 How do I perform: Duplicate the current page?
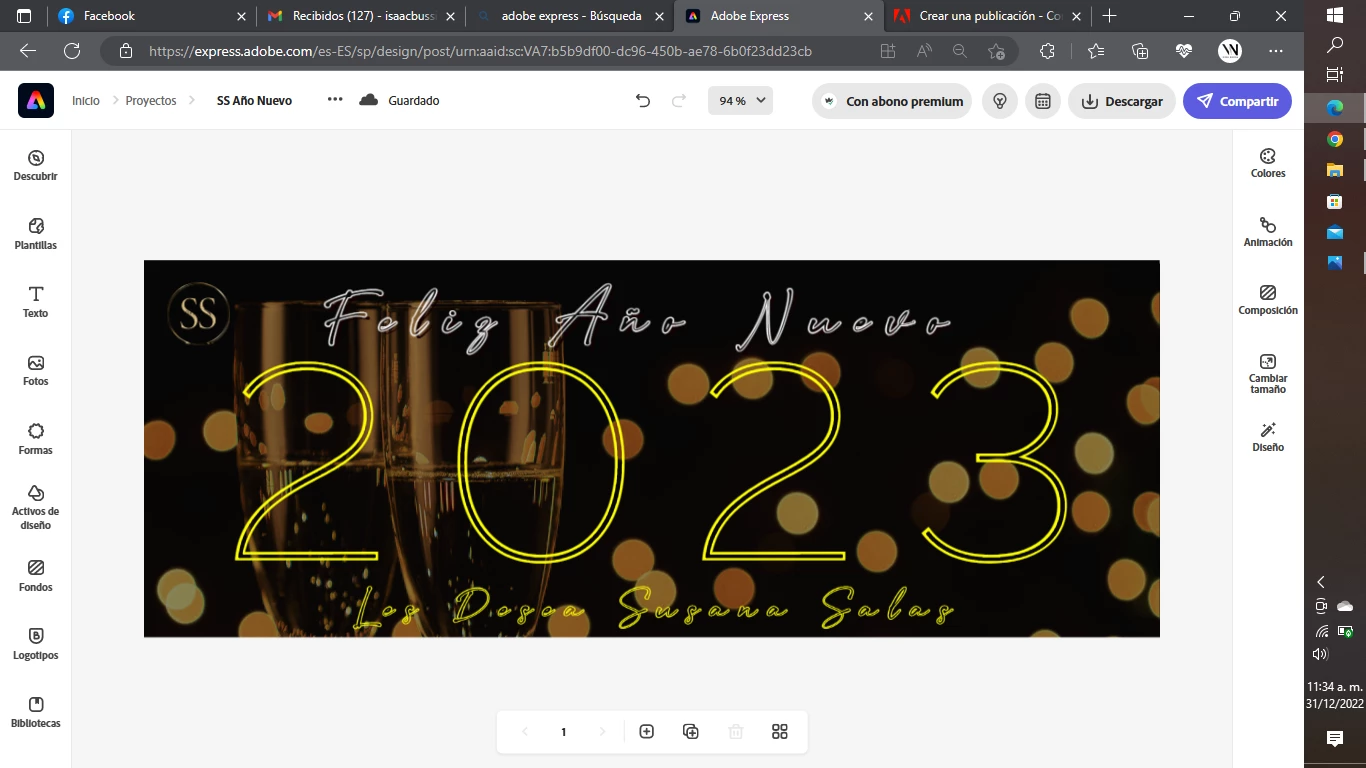point(691,732)
